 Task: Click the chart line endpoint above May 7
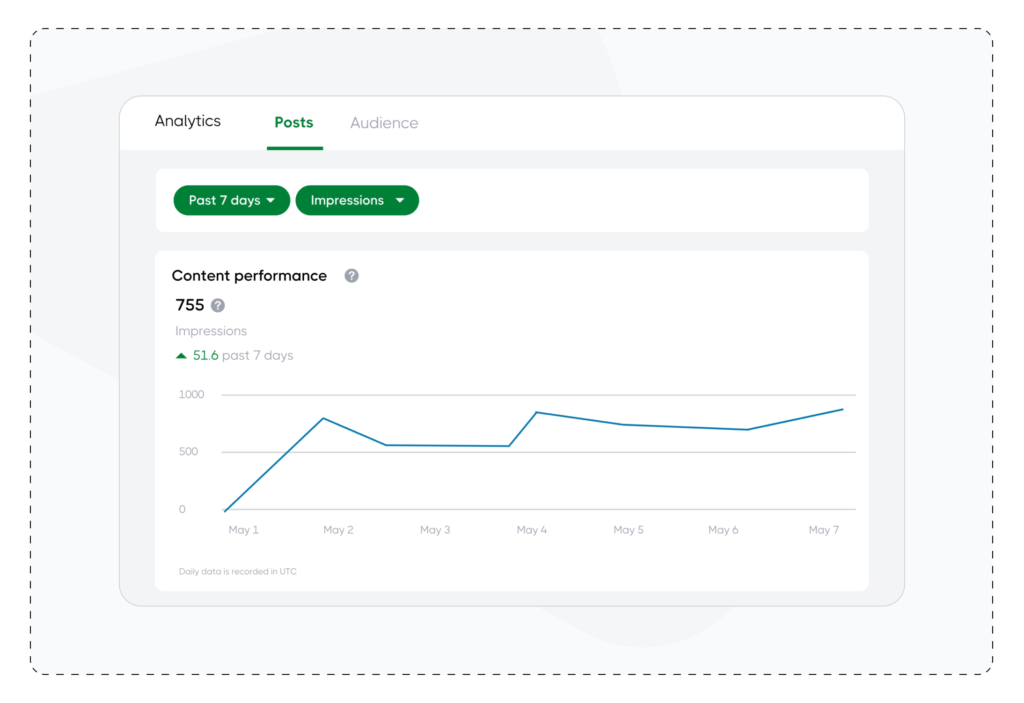[842, 410]
